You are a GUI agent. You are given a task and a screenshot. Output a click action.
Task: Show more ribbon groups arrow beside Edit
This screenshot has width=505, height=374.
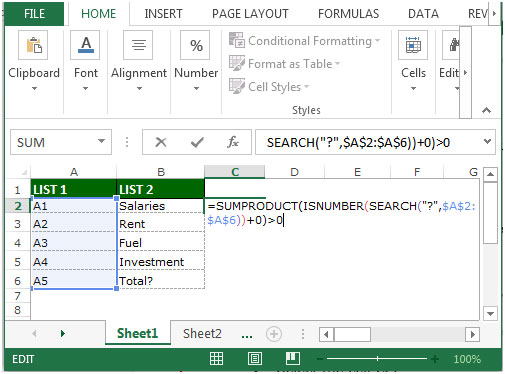465,72
